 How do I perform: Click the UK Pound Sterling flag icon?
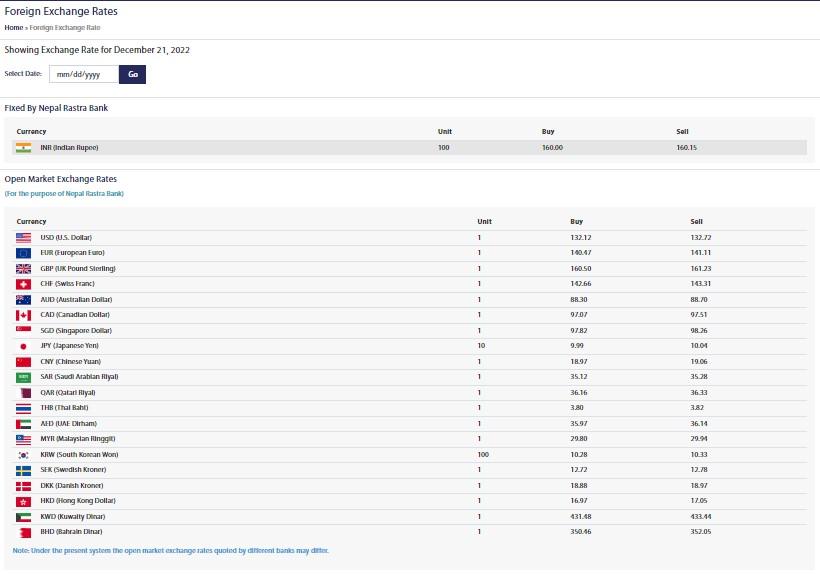pyautogui.click(x=24, y=269)
